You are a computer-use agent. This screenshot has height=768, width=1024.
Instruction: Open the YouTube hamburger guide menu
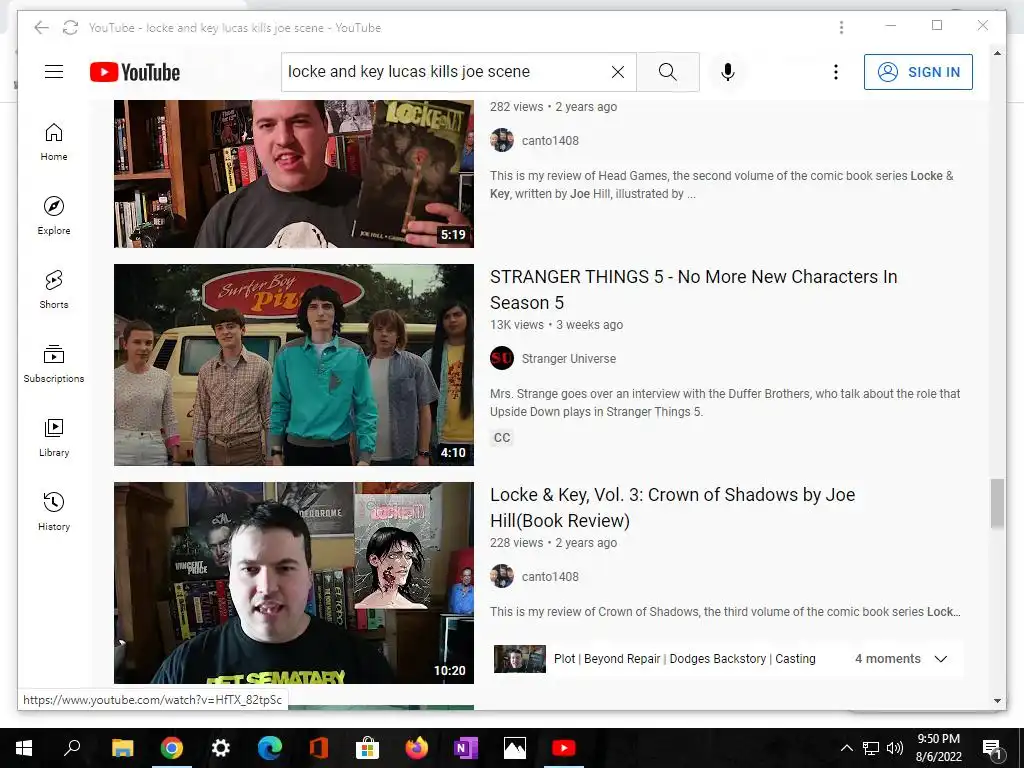54,72
